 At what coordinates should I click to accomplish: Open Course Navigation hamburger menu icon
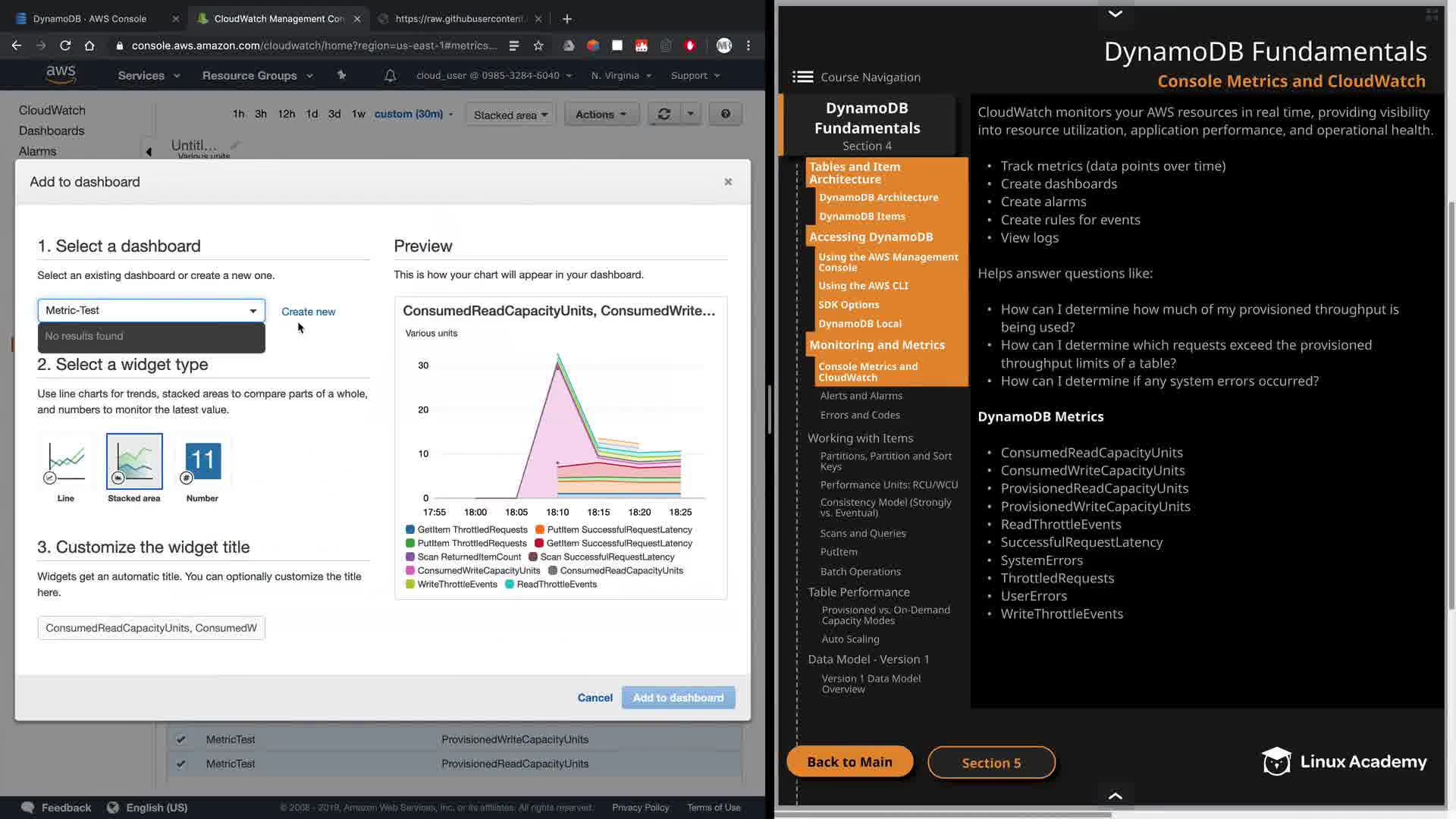[802, 77]
